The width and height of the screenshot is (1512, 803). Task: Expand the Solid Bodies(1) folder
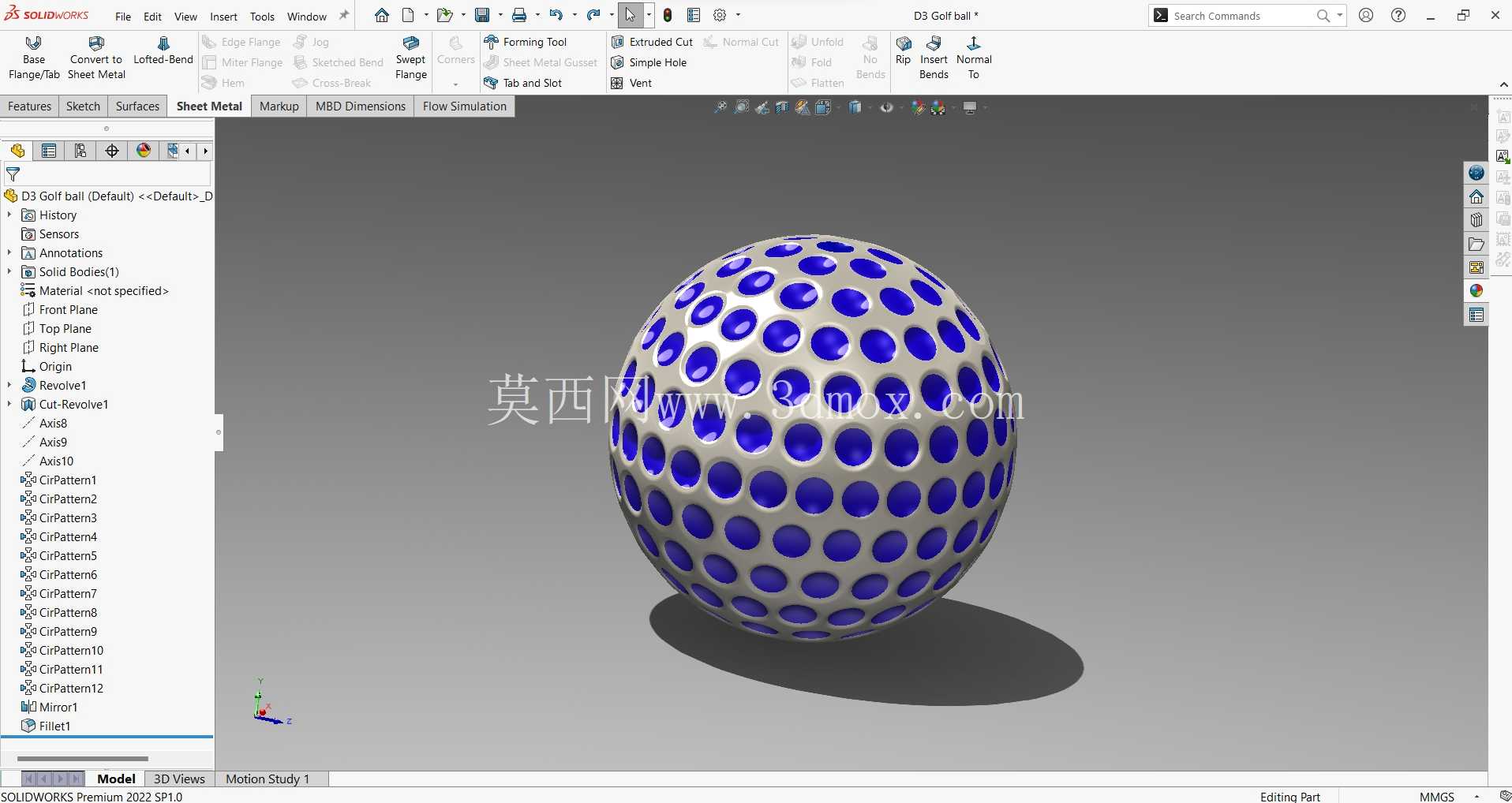point(9,271)
